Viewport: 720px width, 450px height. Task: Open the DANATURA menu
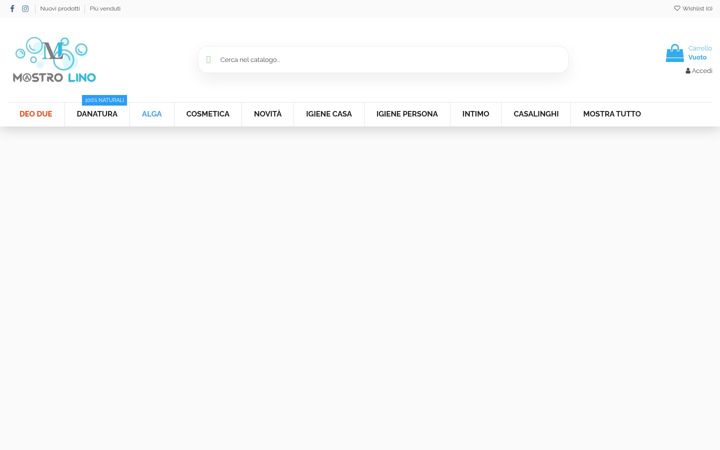click(97, 114)
